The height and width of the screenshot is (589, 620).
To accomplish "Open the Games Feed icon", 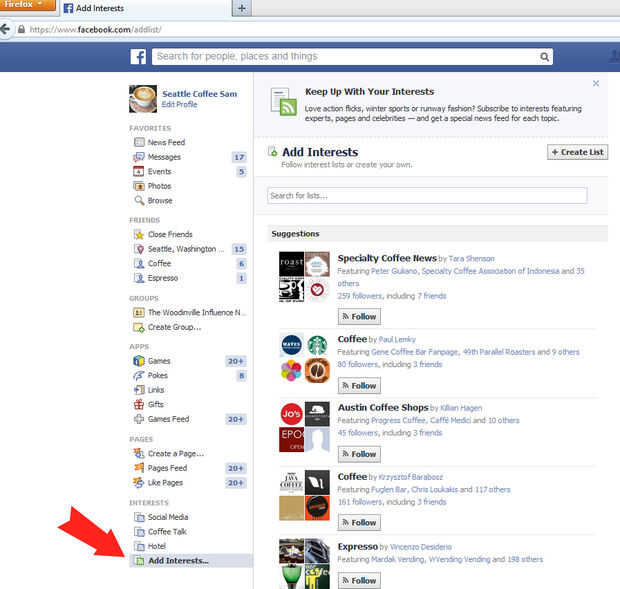I will coord(139,419).
